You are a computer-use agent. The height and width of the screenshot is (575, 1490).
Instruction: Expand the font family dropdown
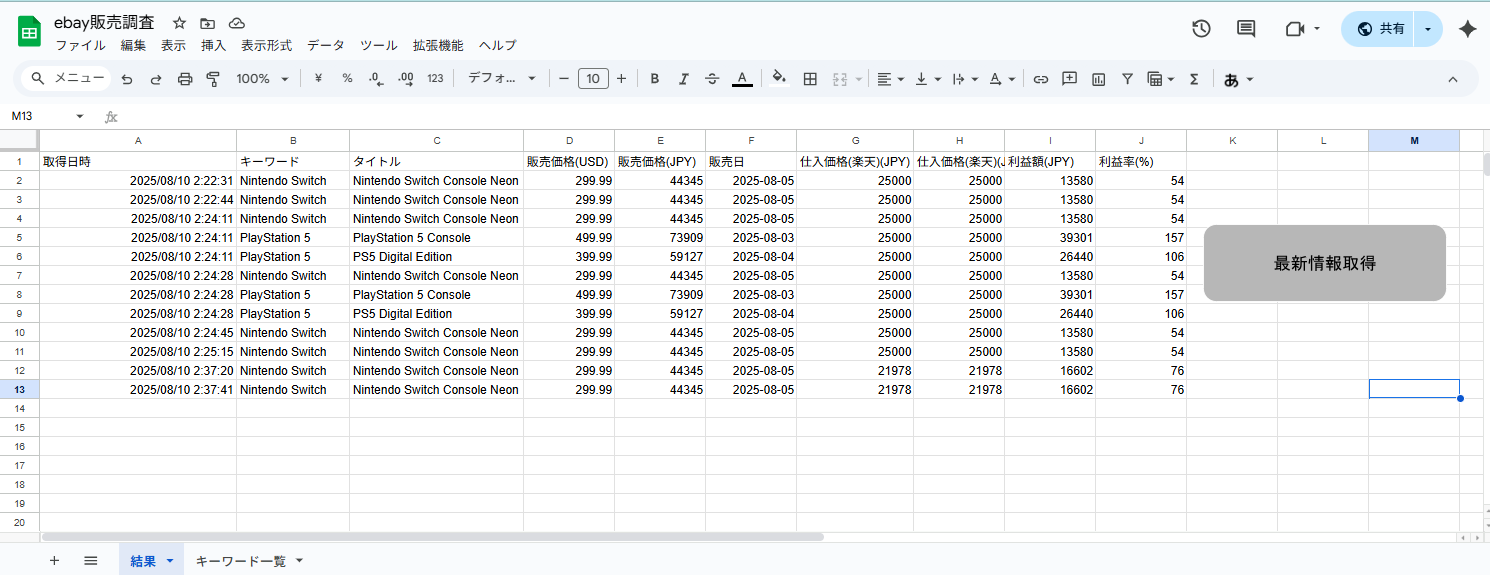click(x=502, y=79)
